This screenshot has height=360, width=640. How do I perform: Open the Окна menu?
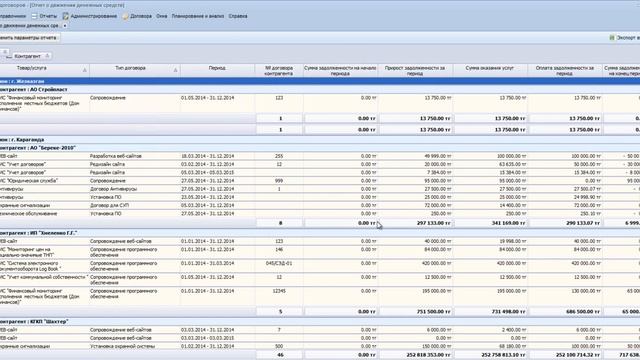point(162,16)
